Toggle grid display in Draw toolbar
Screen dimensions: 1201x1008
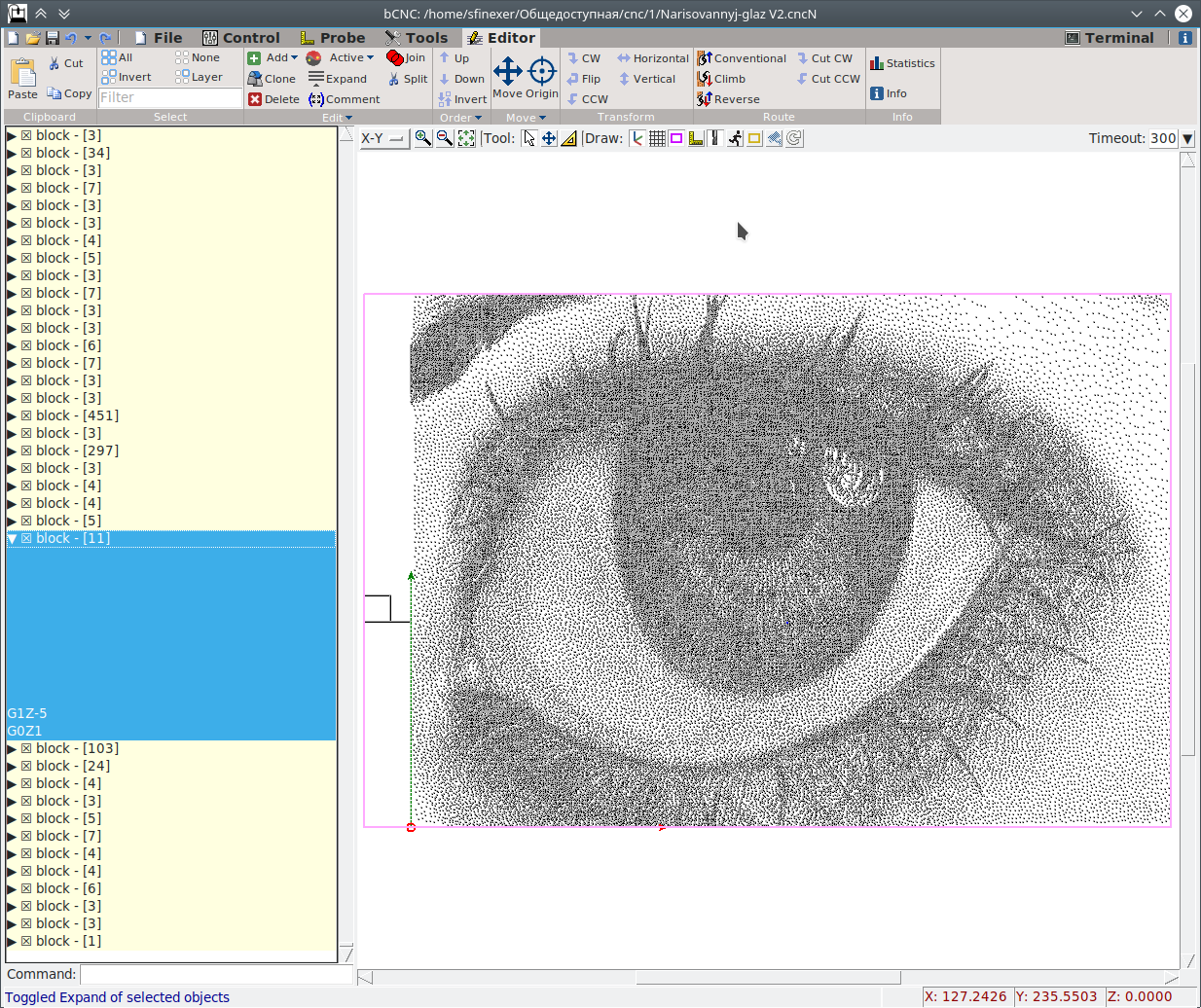pyautogui.click(x=657, y=138)
